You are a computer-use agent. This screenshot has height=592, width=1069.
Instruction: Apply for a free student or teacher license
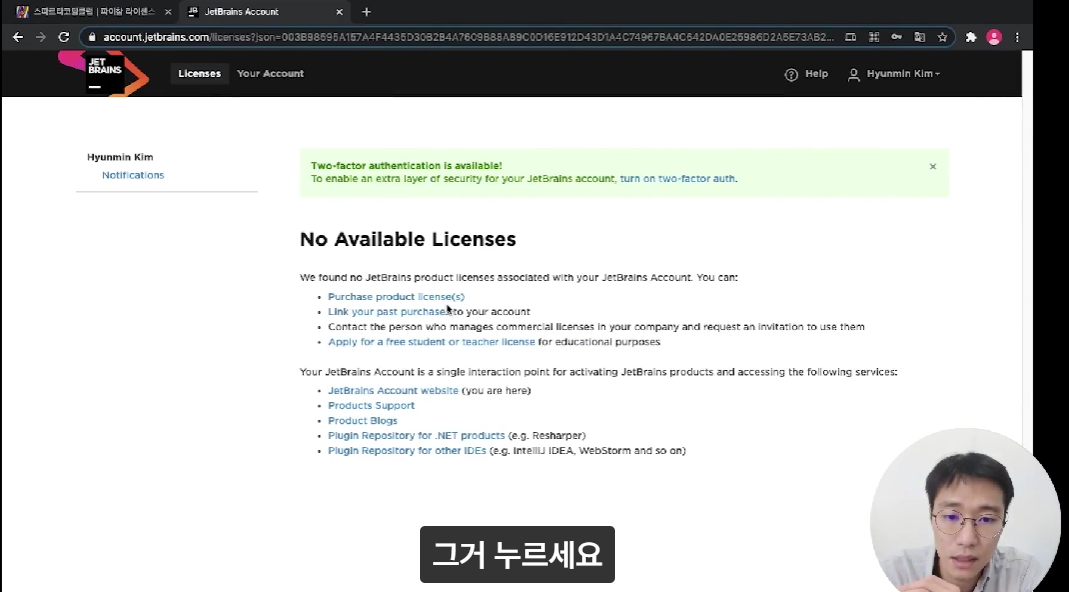pyautogui.click(x=432, y=342)
